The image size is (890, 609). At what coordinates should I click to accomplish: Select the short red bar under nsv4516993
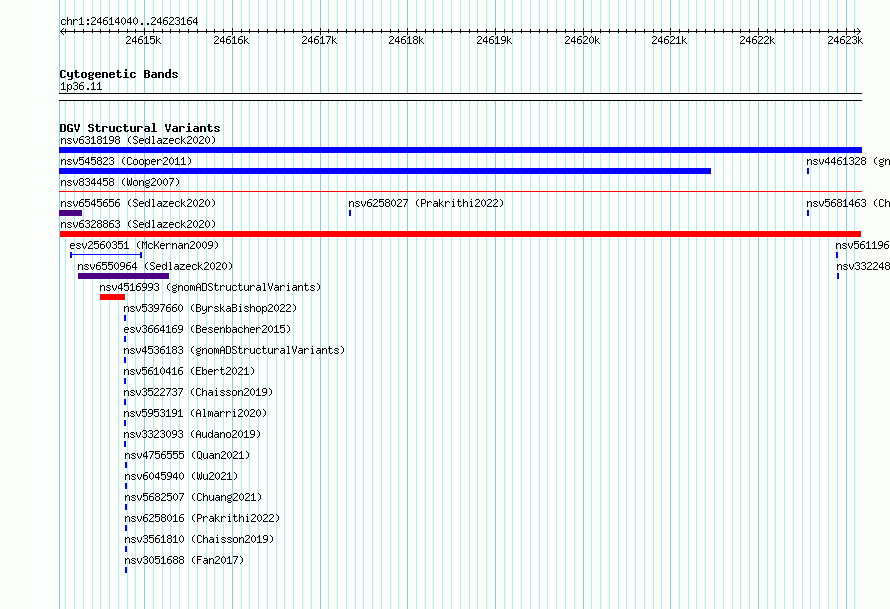point(112,297)
